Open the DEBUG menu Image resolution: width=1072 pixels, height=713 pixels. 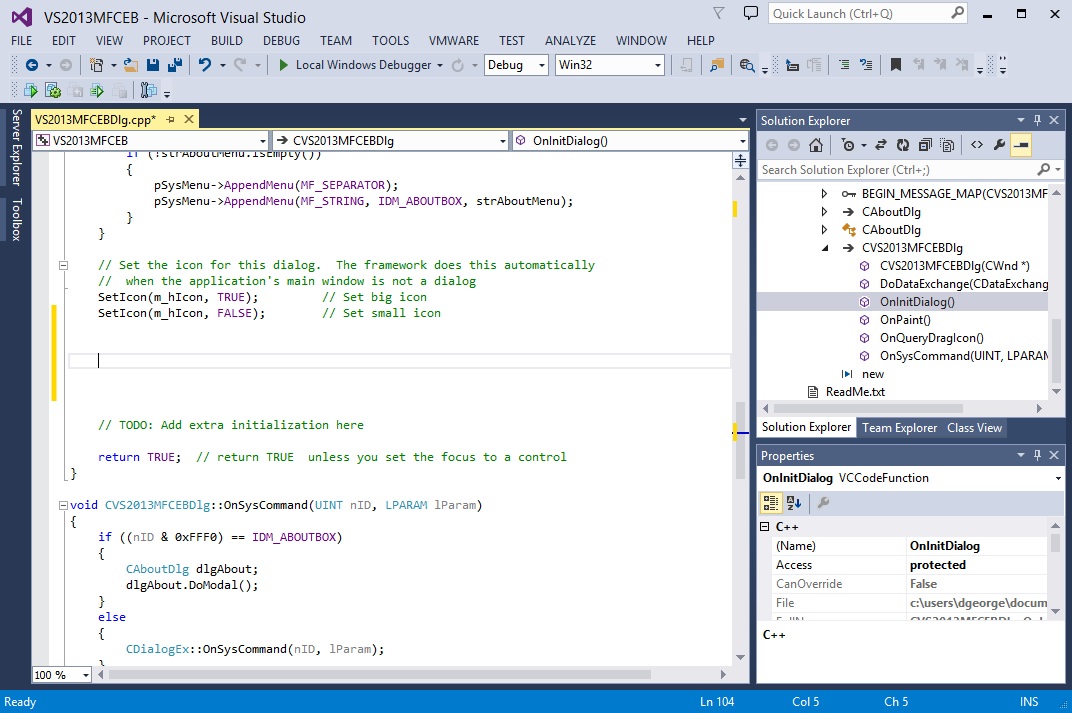(x=281, y=40)
